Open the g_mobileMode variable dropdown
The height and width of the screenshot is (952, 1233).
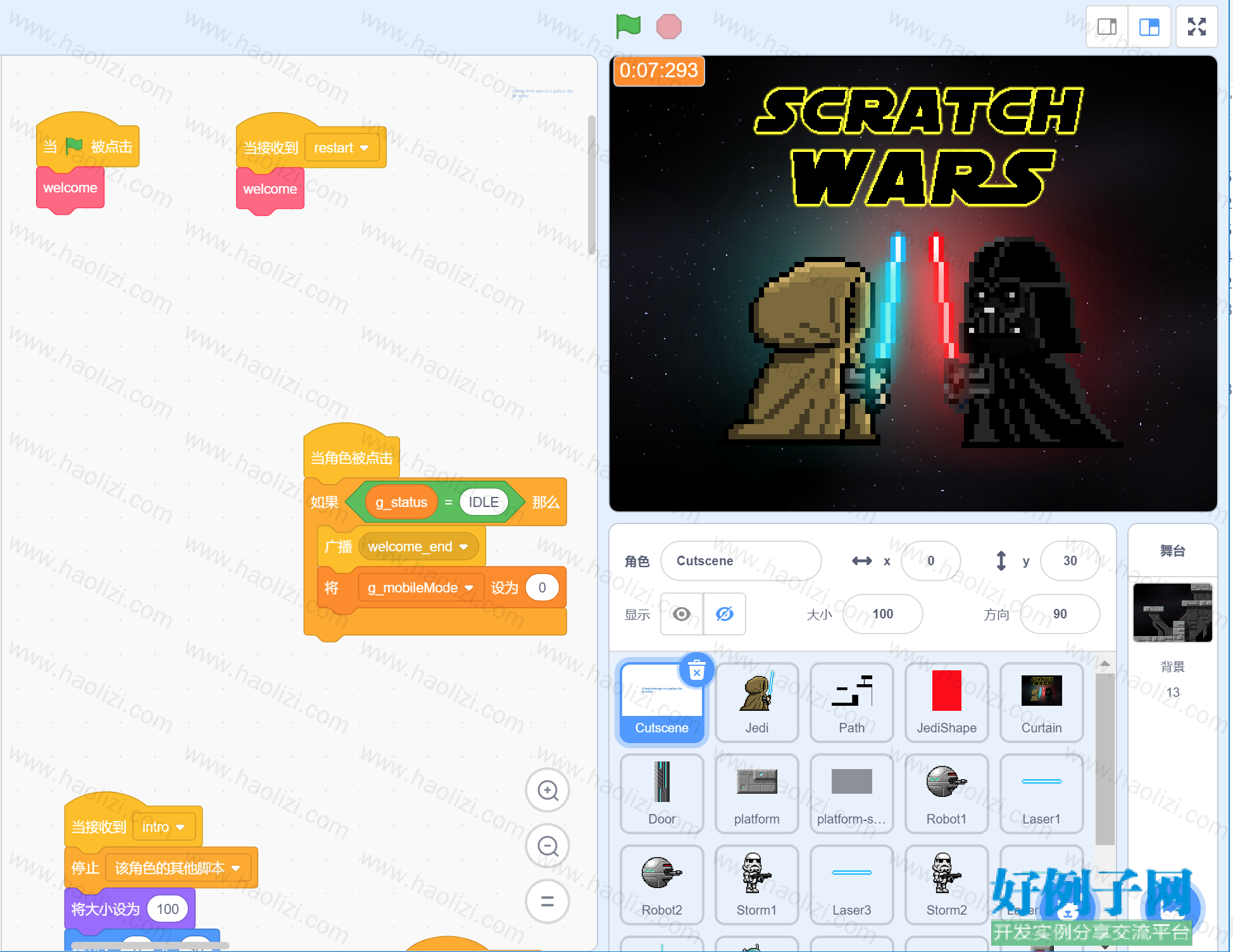click(x=421, y=588)
